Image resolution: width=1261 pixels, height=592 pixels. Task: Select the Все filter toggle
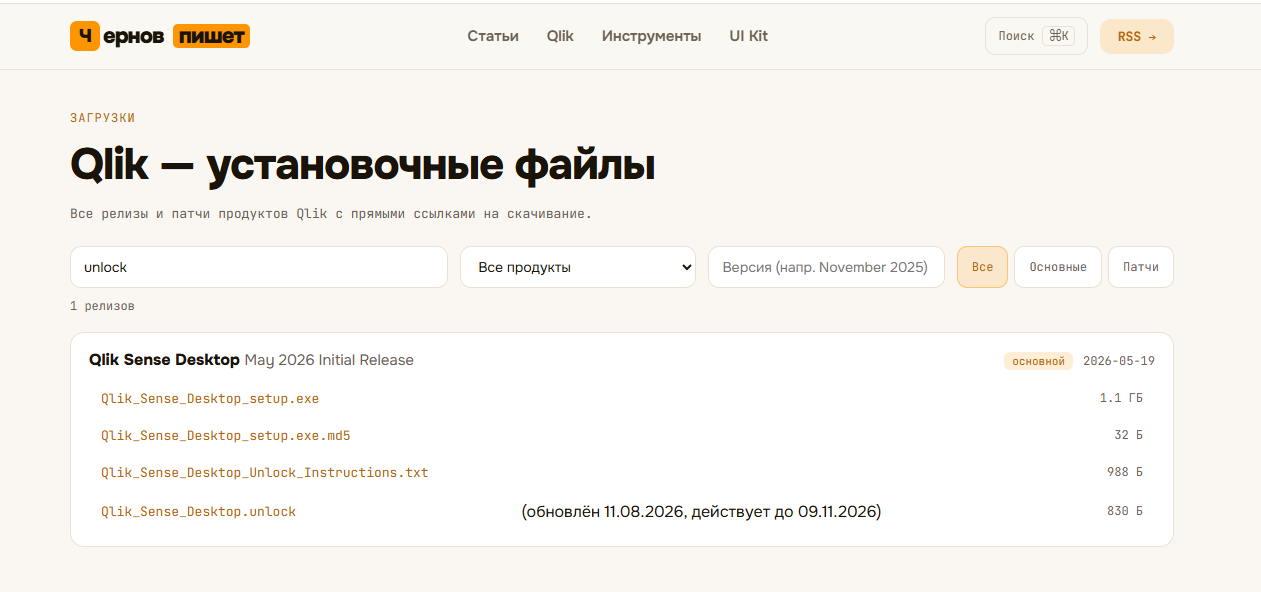tap(982, 267)
